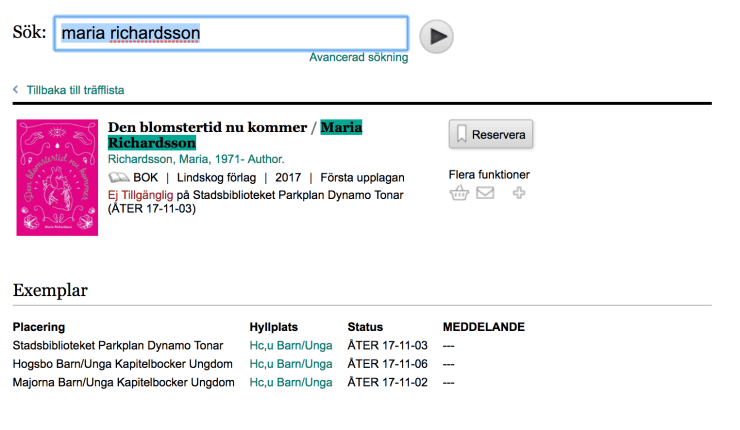Image resolution: width=740 pixels, height=430 pixels.
Task: Click the plus icon under Flera funktioner
Action: click(x=519, y=193)
